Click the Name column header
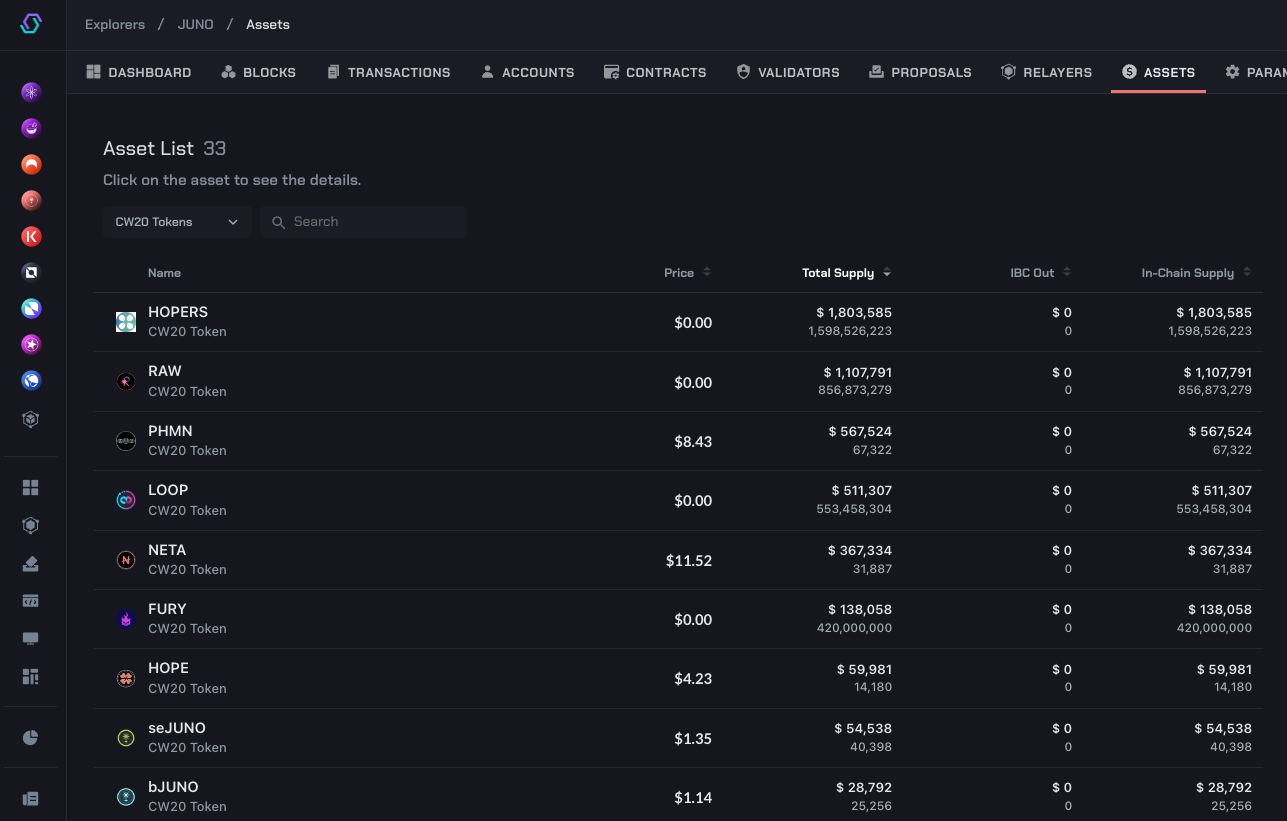The width and height of the screenshot is (1287, 821). 164,273
